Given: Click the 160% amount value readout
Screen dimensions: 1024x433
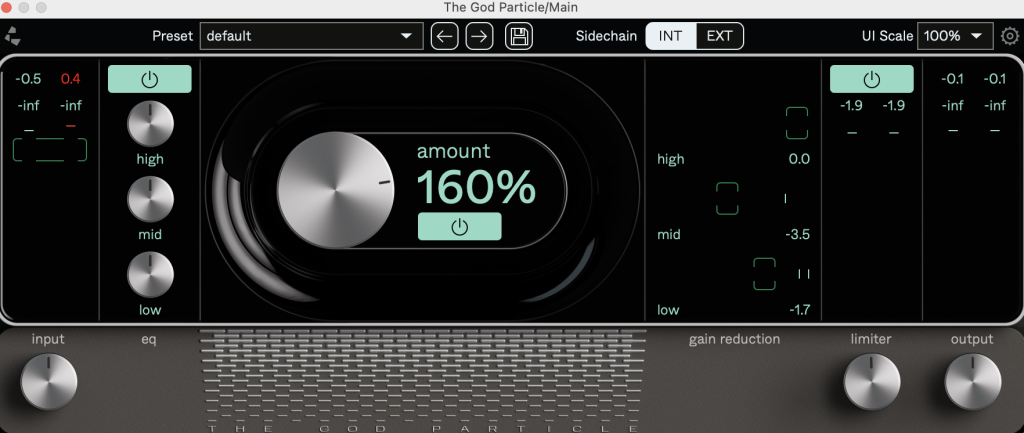Looking at the screenshot, I should click(x=476, y=188).
